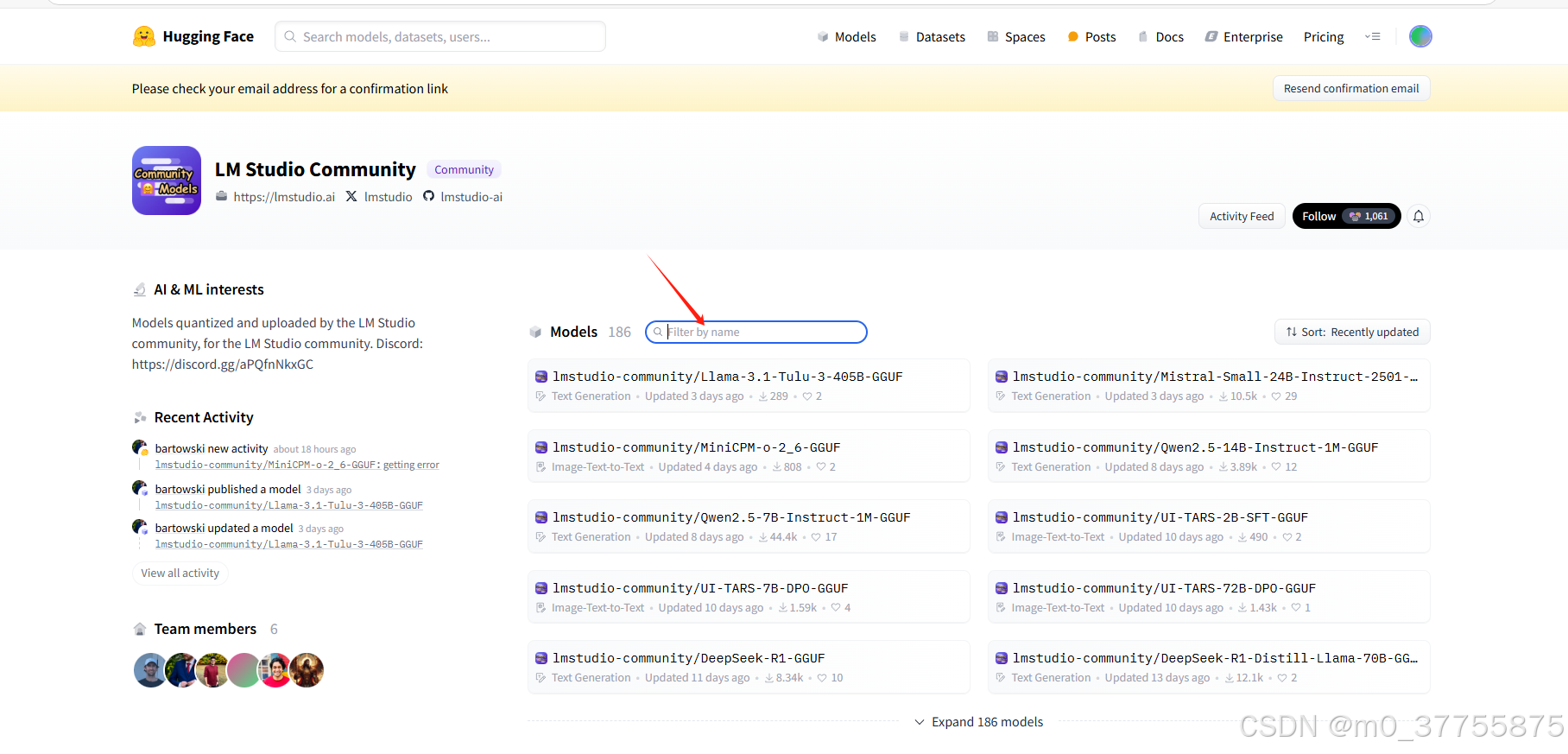The width and height of the screenshot is (1568, 754).
Task: Click the X (Twitter) icon next to lmstudio
Action: 351,196
